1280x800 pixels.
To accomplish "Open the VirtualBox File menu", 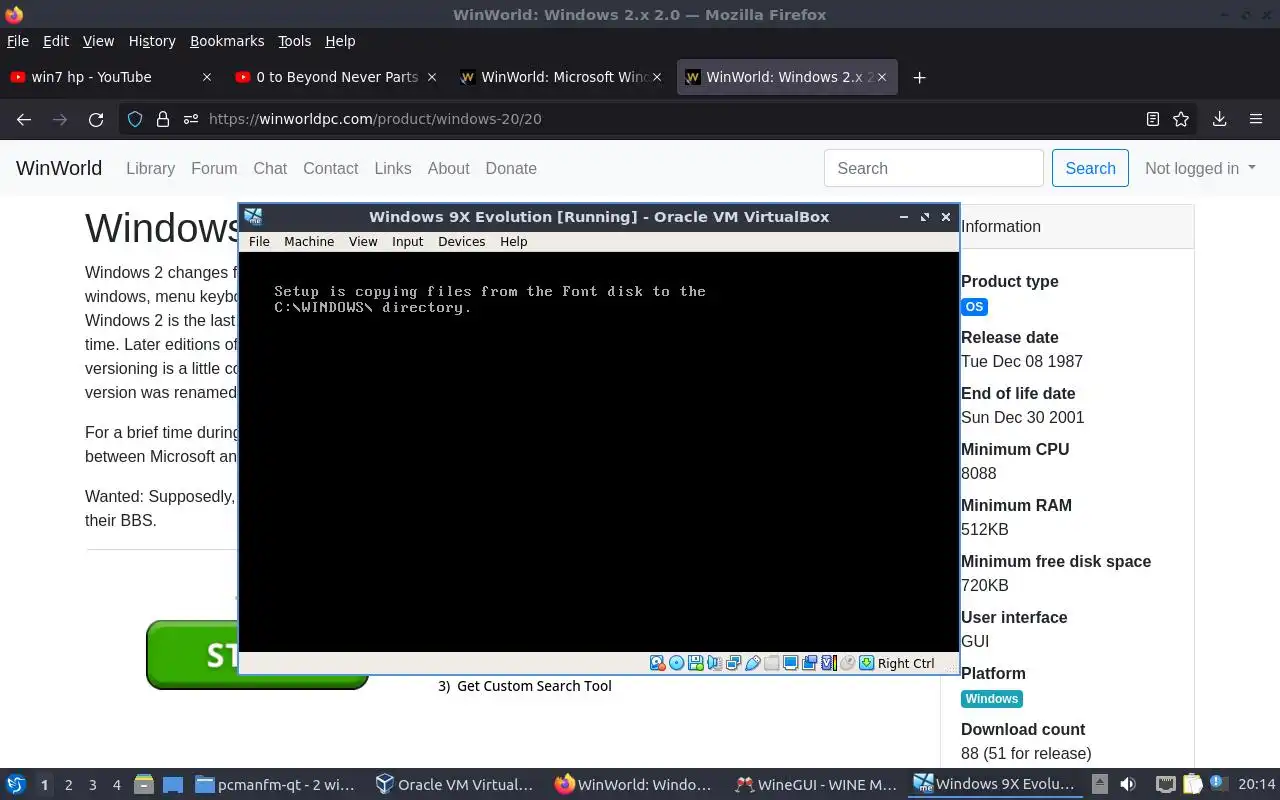I will click(259, 241).
